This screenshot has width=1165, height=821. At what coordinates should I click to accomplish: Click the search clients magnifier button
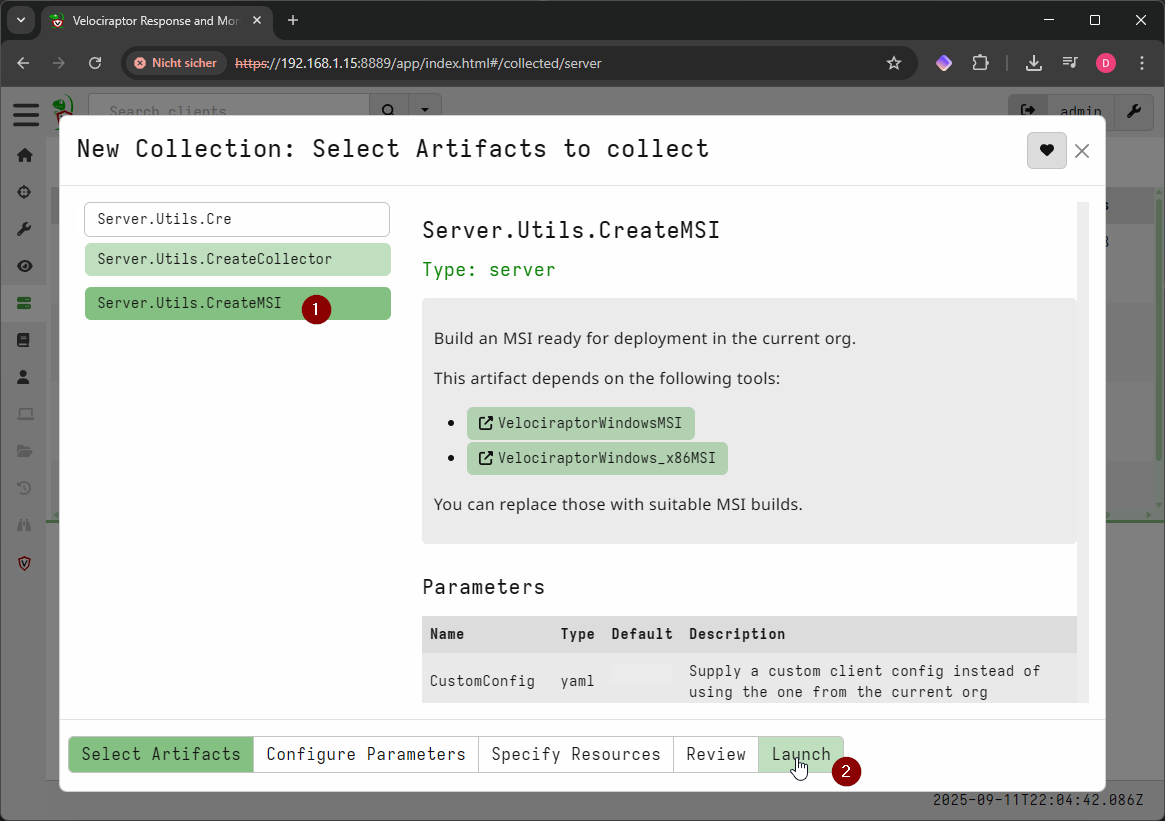click(388, 111)
